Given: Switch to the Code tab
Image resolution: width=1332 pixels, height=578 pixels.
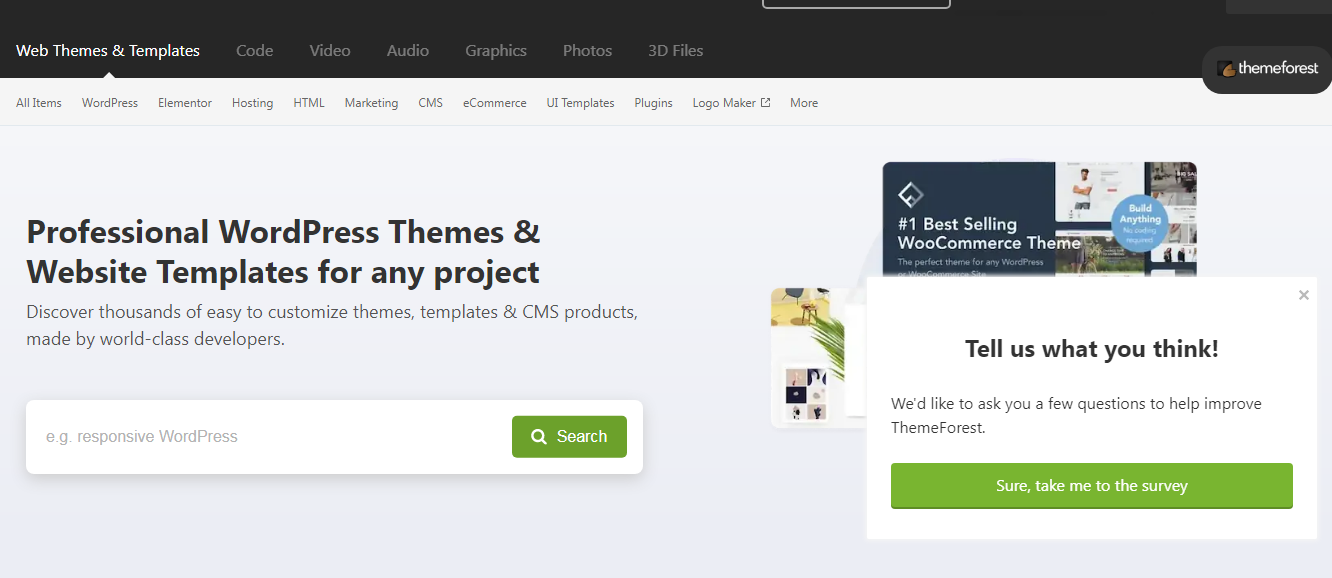Looking at the screenshot, I should [254, 51].
